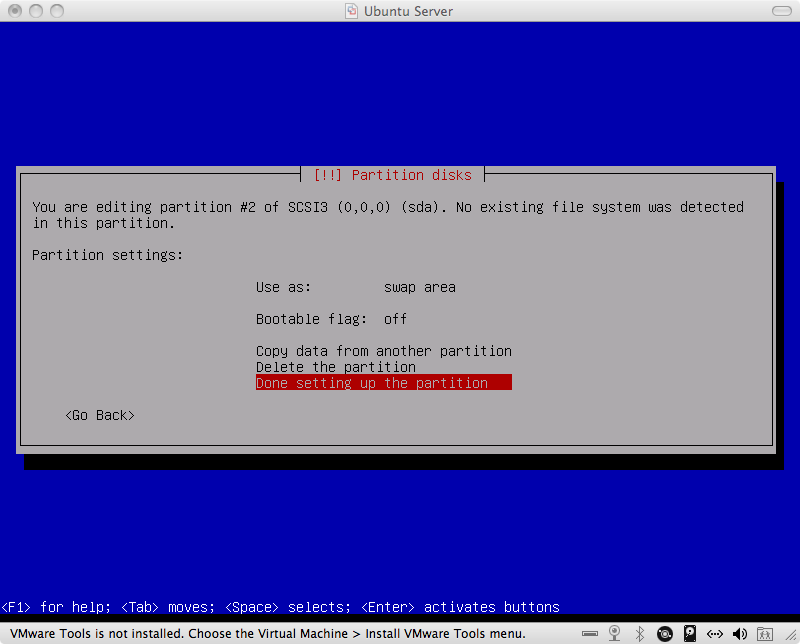Screen dimensions: 800x644
Task: Click the Bluetooth icon in status bar
Action: pyautogui.click(x=640, y=634)
